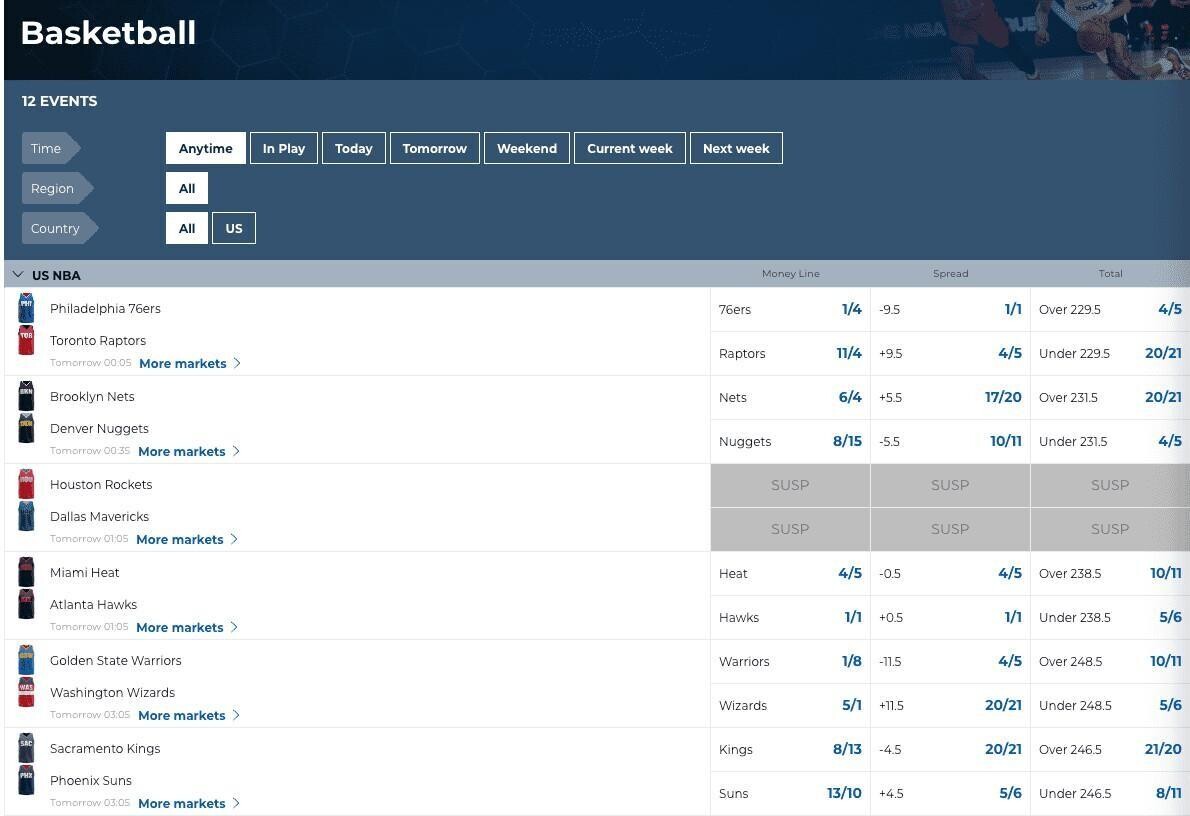Pick Over 229.5 total at 4/5
The width and height of the screenshot is (1190, 816).
[x=1110, y=310]
